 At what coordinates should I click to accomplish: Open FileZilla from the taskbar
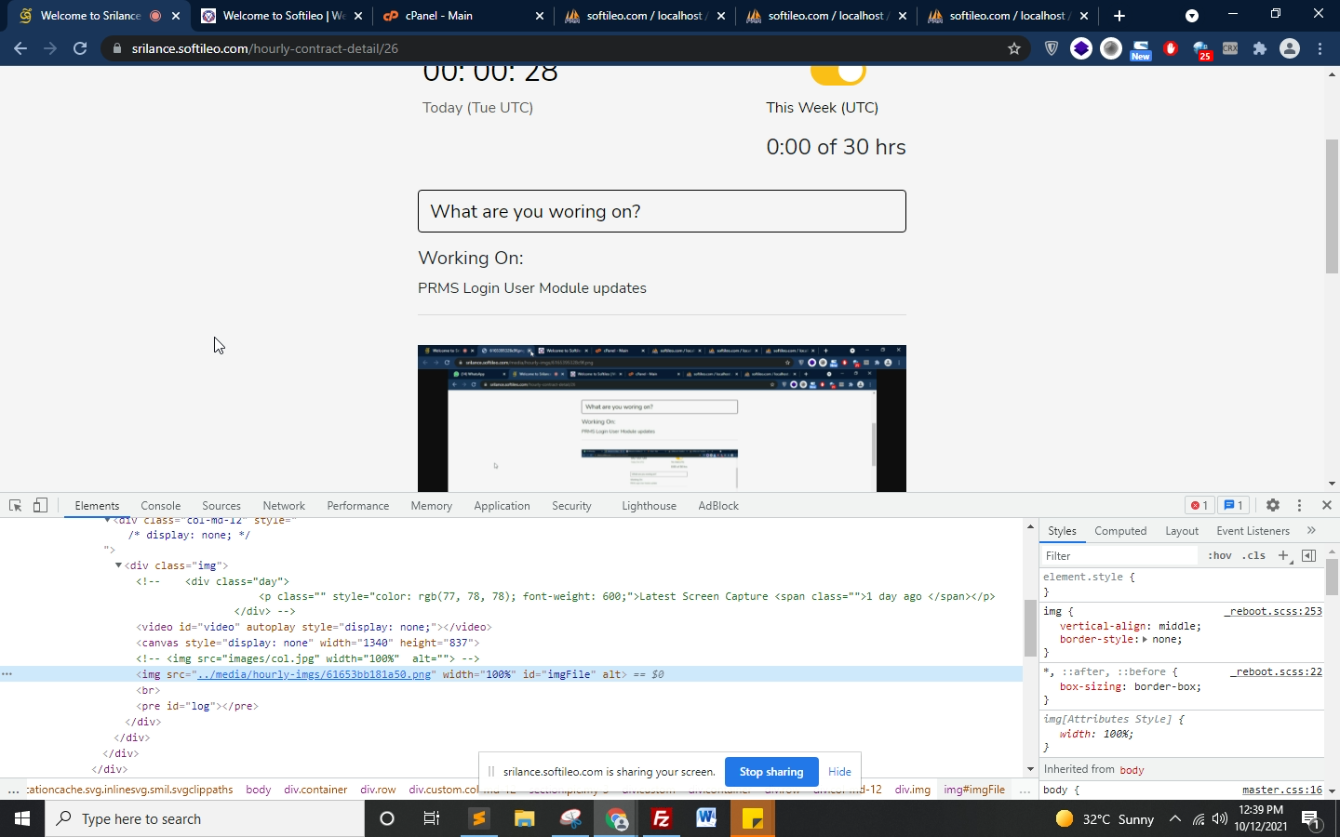click(x=661, y=819)
